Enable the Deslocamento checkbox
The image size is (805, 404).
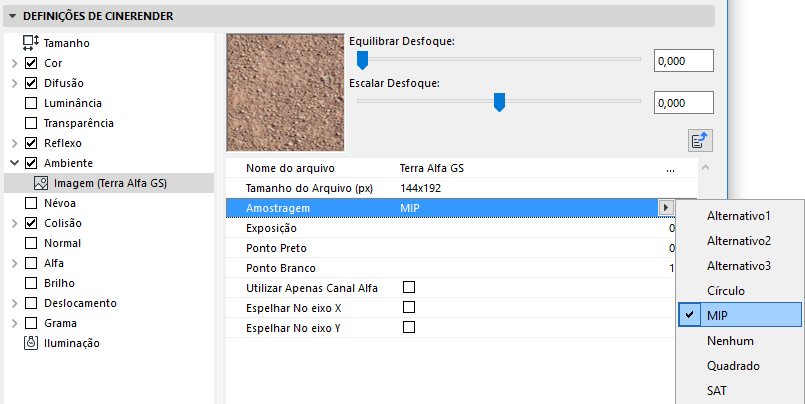pyautogui.click(x=31, y=303)
